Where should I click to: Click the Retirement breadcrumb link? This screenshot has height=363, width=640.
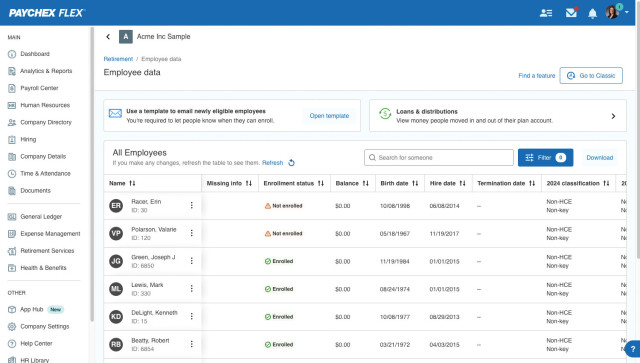pyautogui.click(x=118, y=59)
